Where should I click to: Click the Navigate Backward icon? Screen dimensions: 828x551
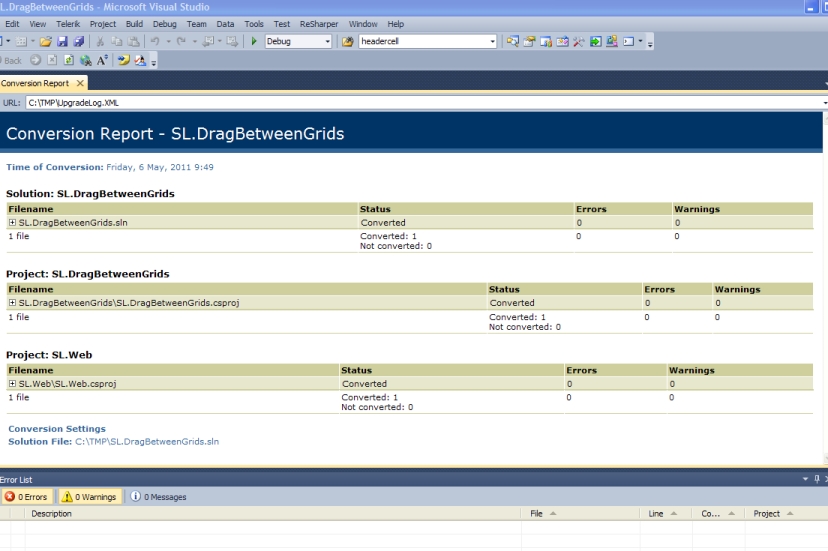tap(209, 41)
